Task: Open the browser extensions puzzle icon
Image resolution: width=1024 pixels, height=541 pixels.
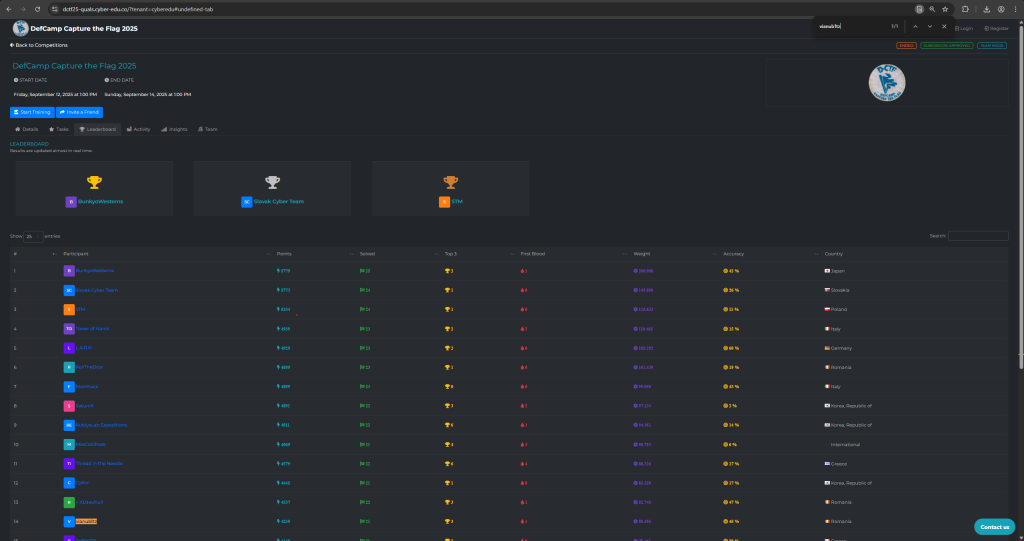Action: click(x=965, y=9)
